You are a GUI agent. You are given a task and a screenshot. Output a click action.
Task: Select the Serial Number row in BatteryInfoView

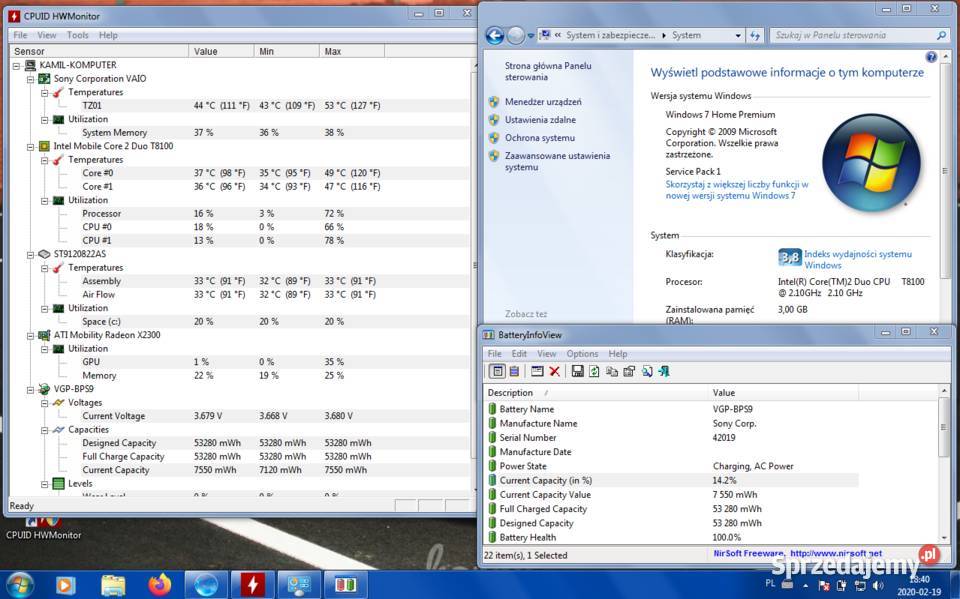tap(671, 438)
